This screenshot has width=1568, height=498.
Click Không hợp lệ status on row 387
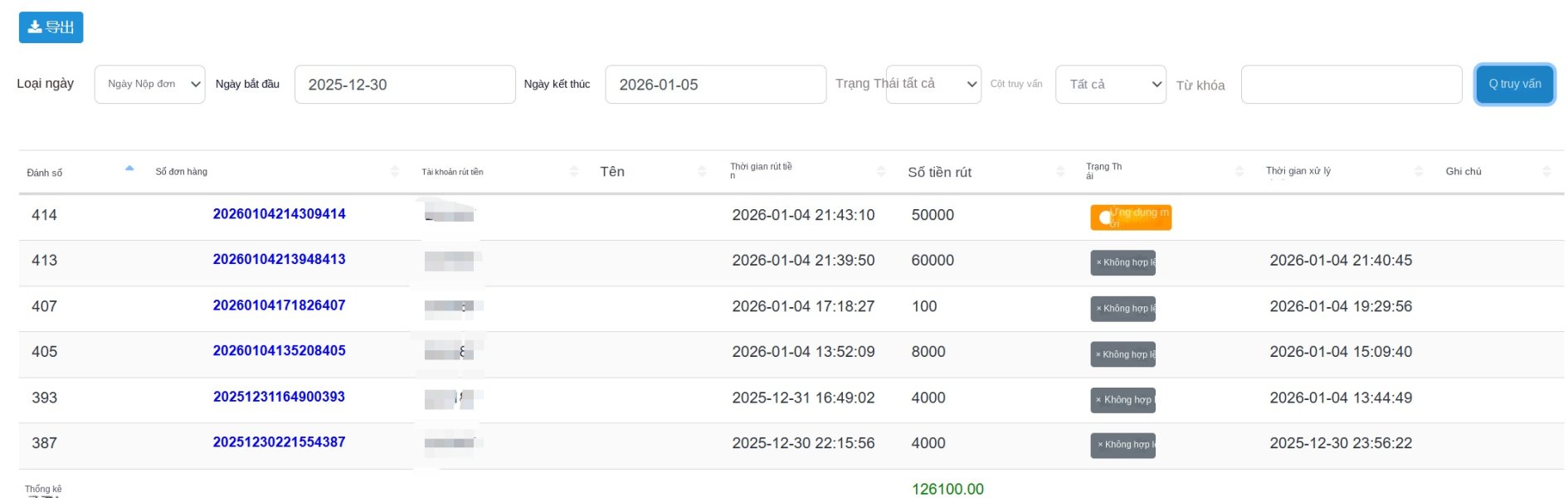(x=1122, y=445)
